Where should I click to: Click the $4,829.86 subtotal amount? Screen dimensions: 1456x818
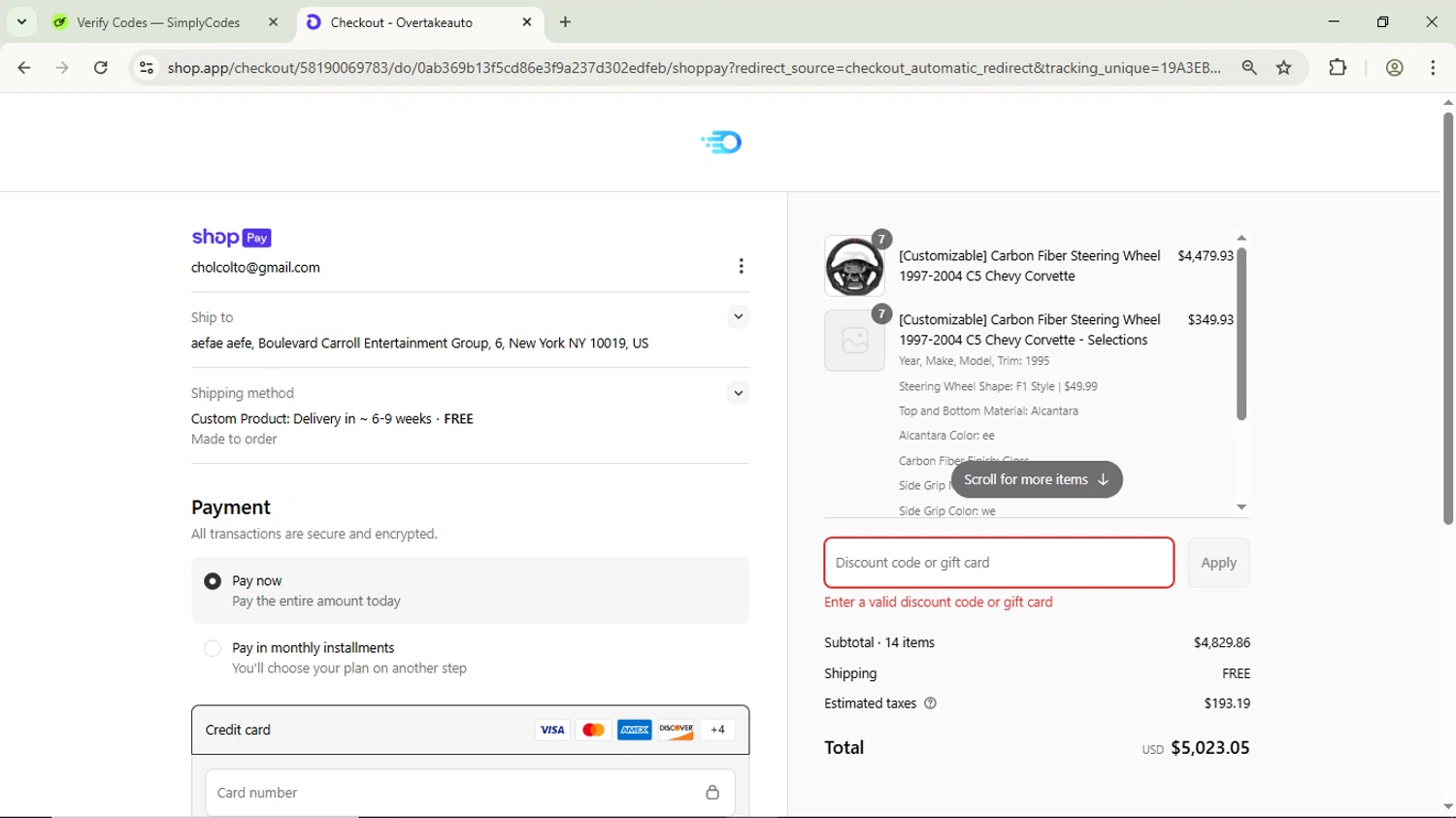point(1222,642)
